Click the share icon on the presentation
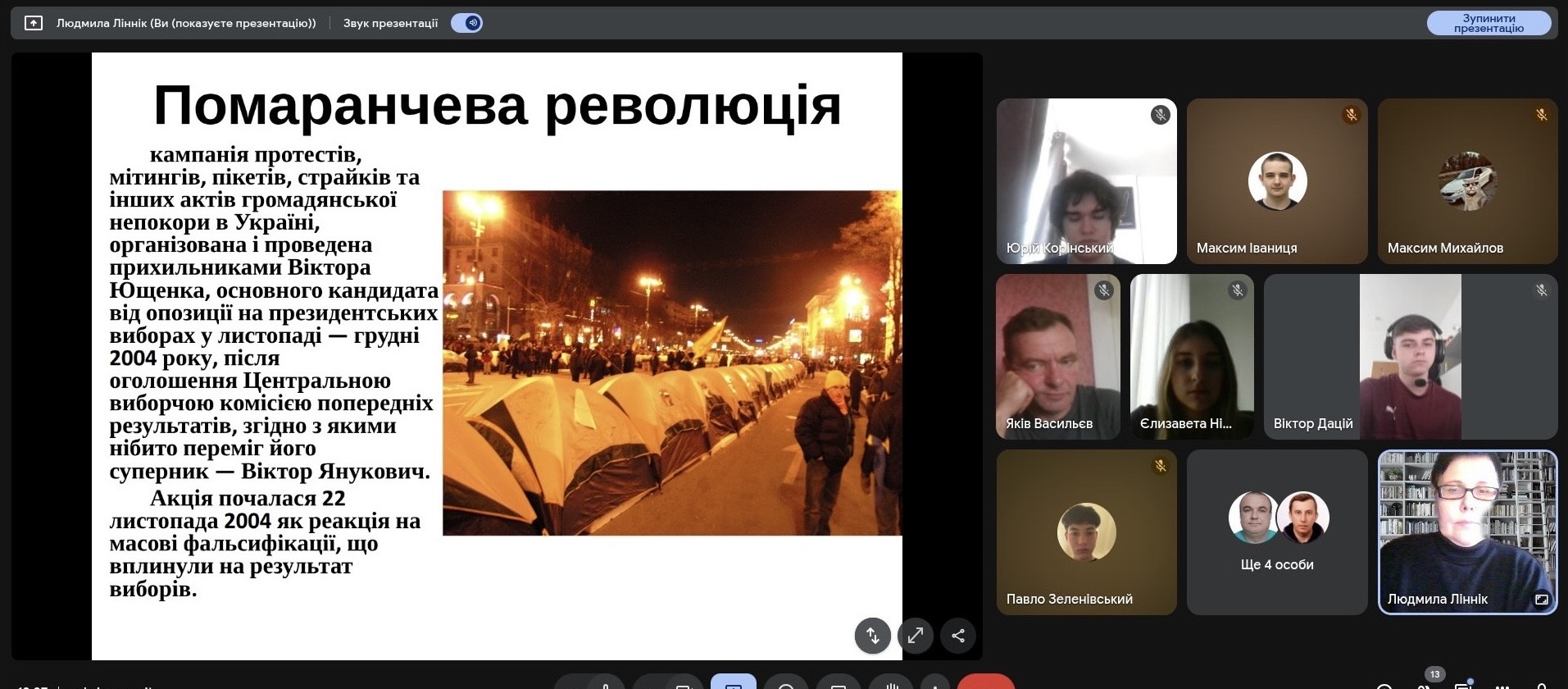The width and height of the screenshot is (1568, 689). pyautogui.click(x=957, y=635)
